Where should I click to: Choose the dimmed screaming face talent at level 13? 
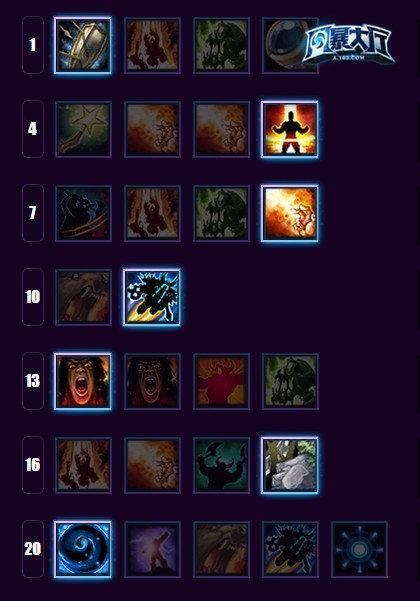coord(153,381)
